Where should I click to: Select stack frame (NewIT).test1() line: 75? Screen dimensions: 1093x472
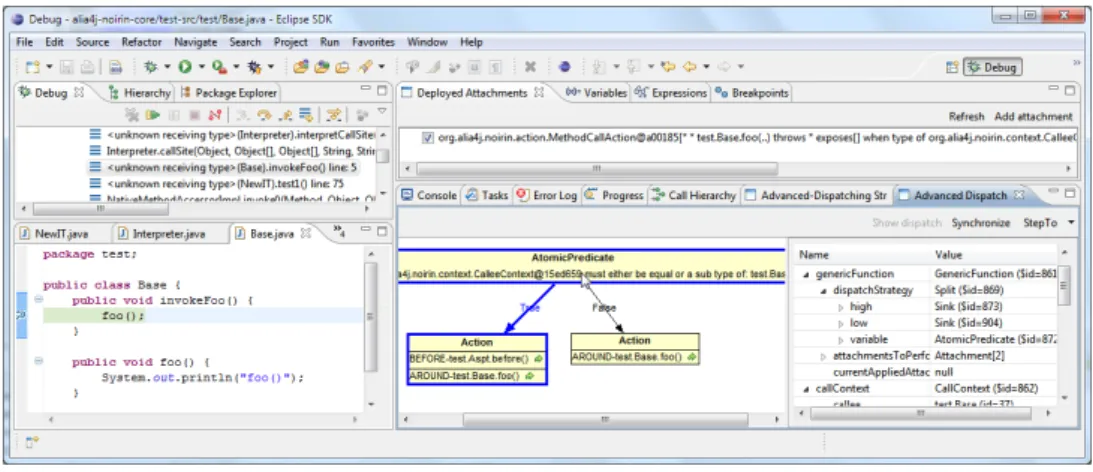(x=217, y=183)
